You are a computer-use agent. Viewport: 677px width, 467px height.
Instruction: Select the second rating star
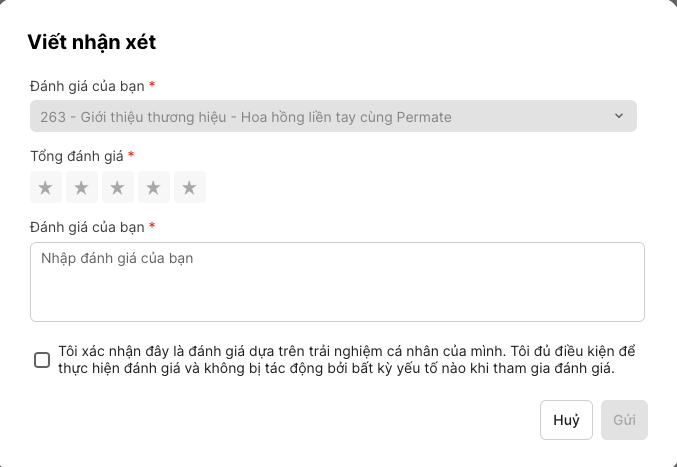point(81,187)
